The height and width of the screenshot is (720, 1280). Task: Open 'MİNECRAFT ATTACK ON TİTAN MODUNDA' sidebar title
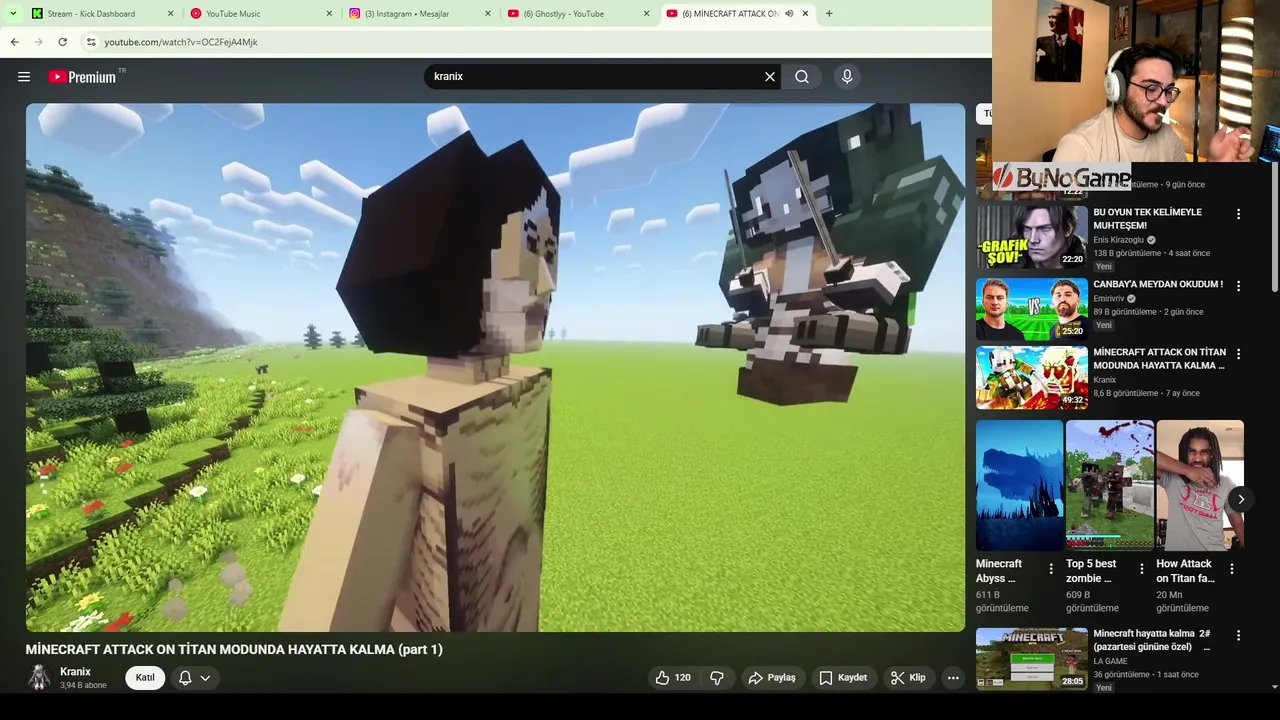(x=1159, y=359)
